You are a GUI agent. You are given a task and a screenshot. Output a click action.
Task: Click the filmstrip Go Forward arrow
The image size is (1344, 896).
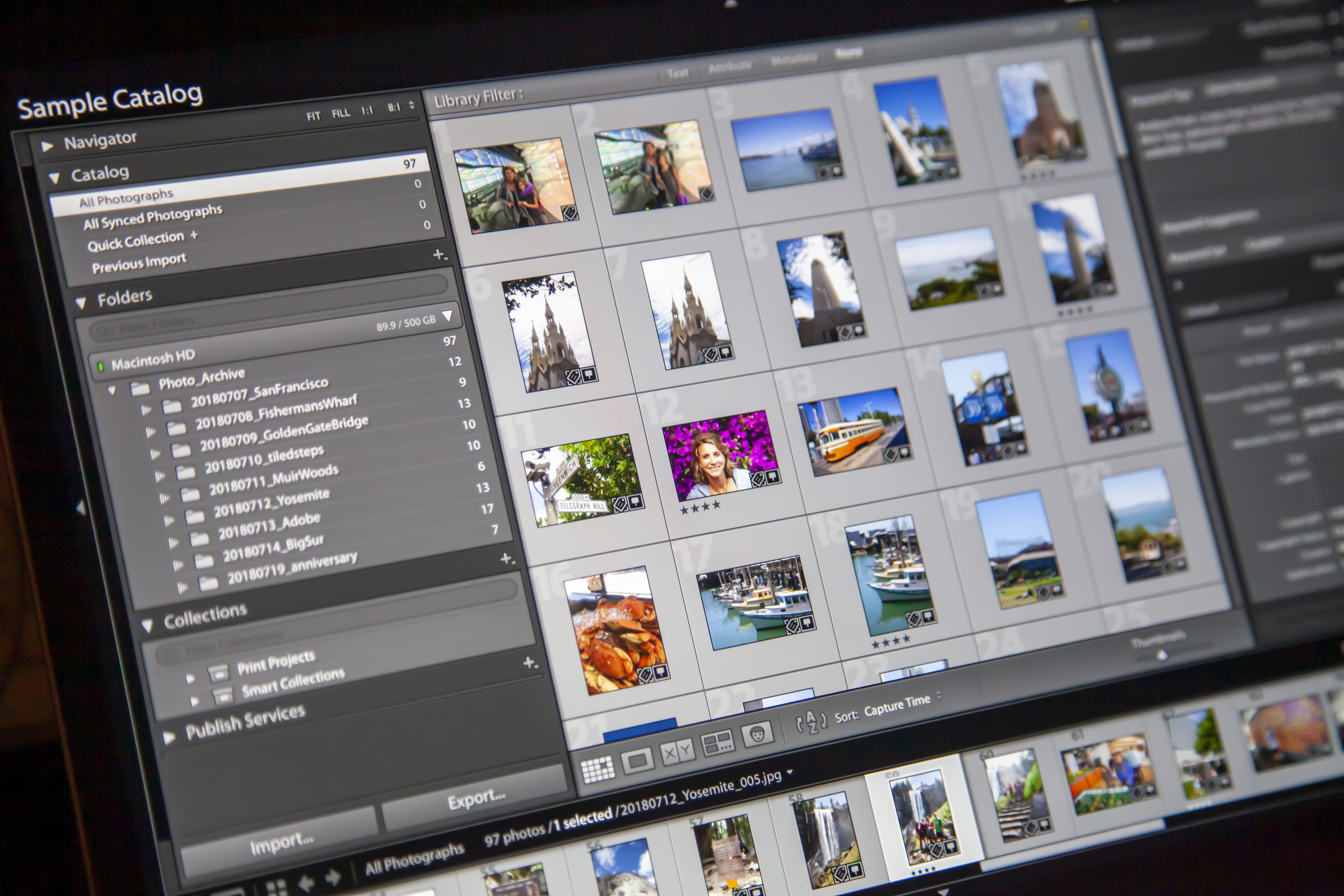pos(333,877)
